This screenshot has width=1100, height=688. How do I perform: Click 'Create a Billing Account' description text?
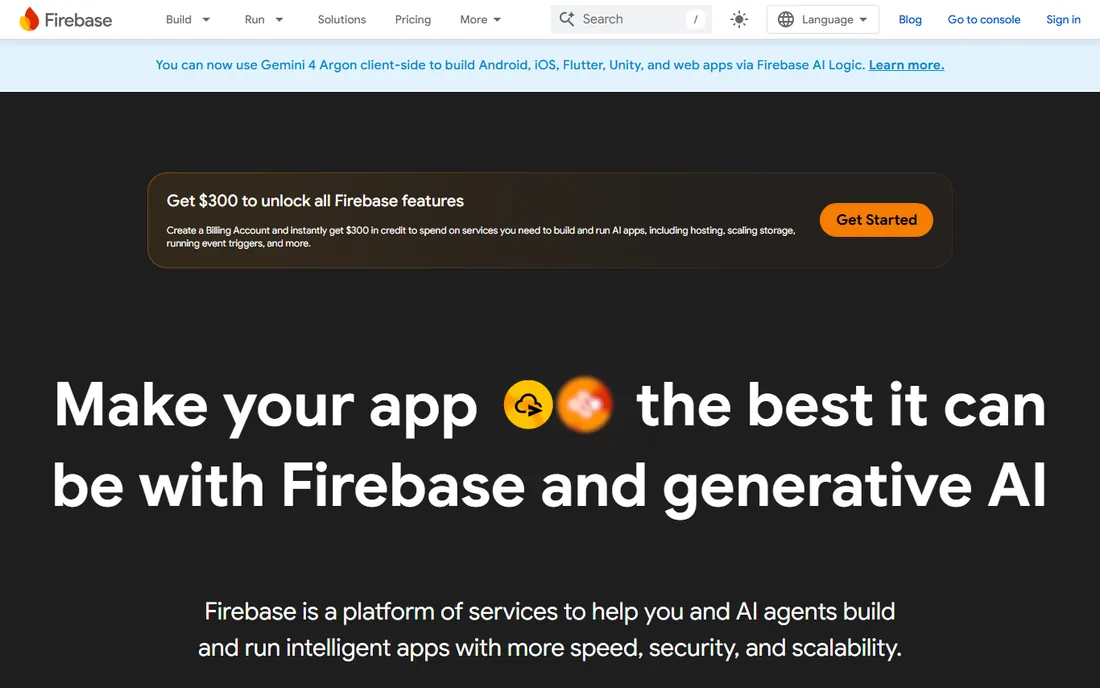(481, 236)
